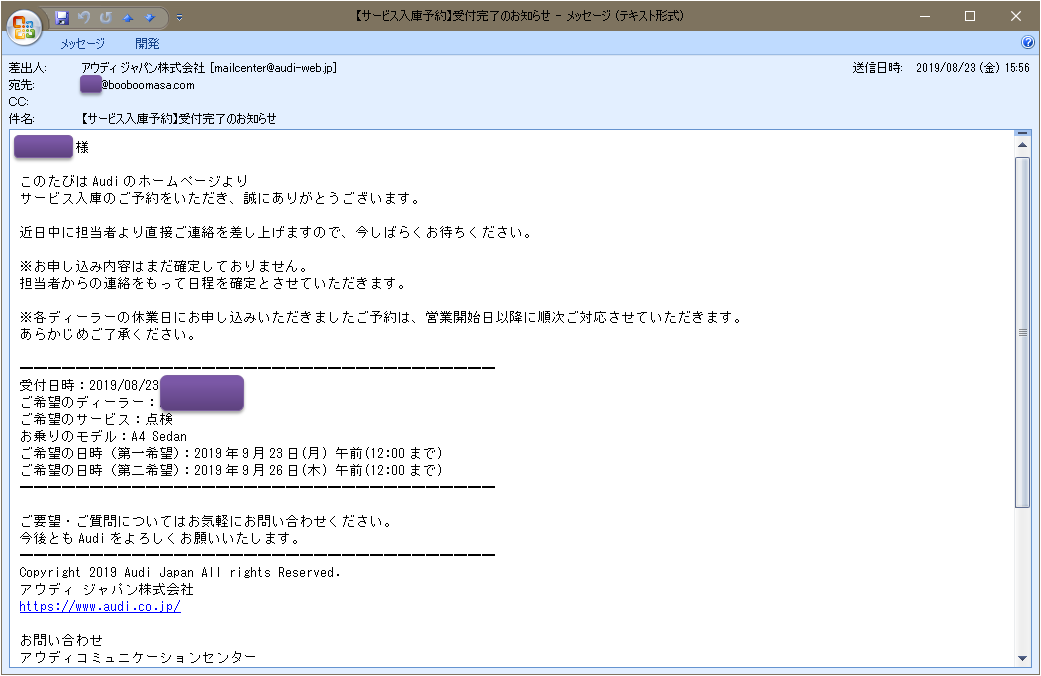
Task: Go to next item with down arrow icon
Action: click(150, 18)
